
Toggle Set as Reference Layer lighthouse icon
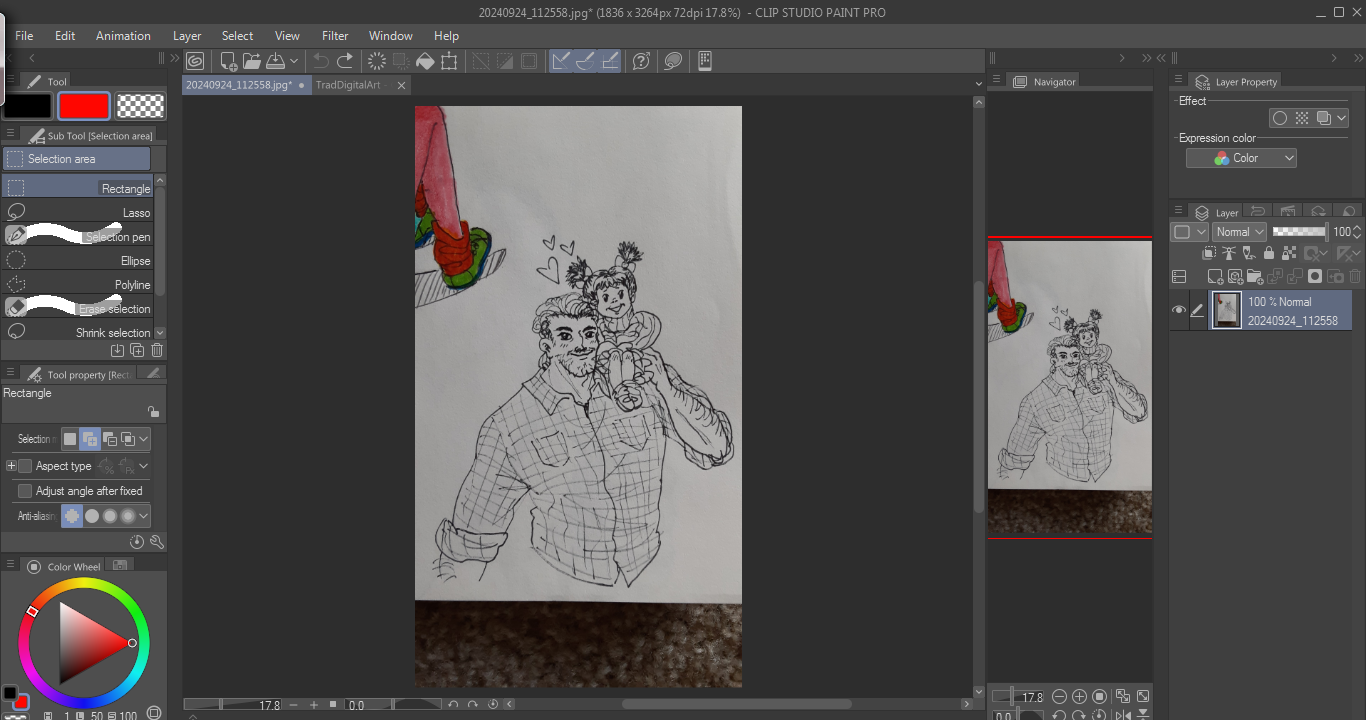(x=1230, y=254)
